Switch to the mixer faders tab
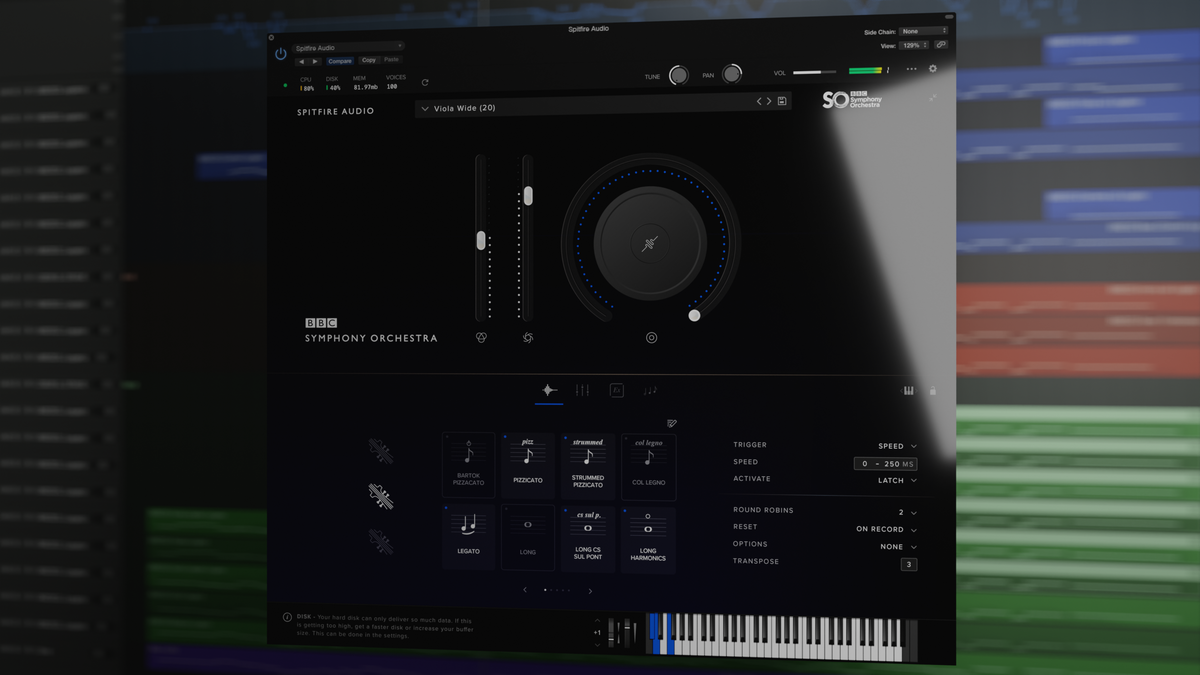Screen dimensions: 1200x675 tap(582, 390)
